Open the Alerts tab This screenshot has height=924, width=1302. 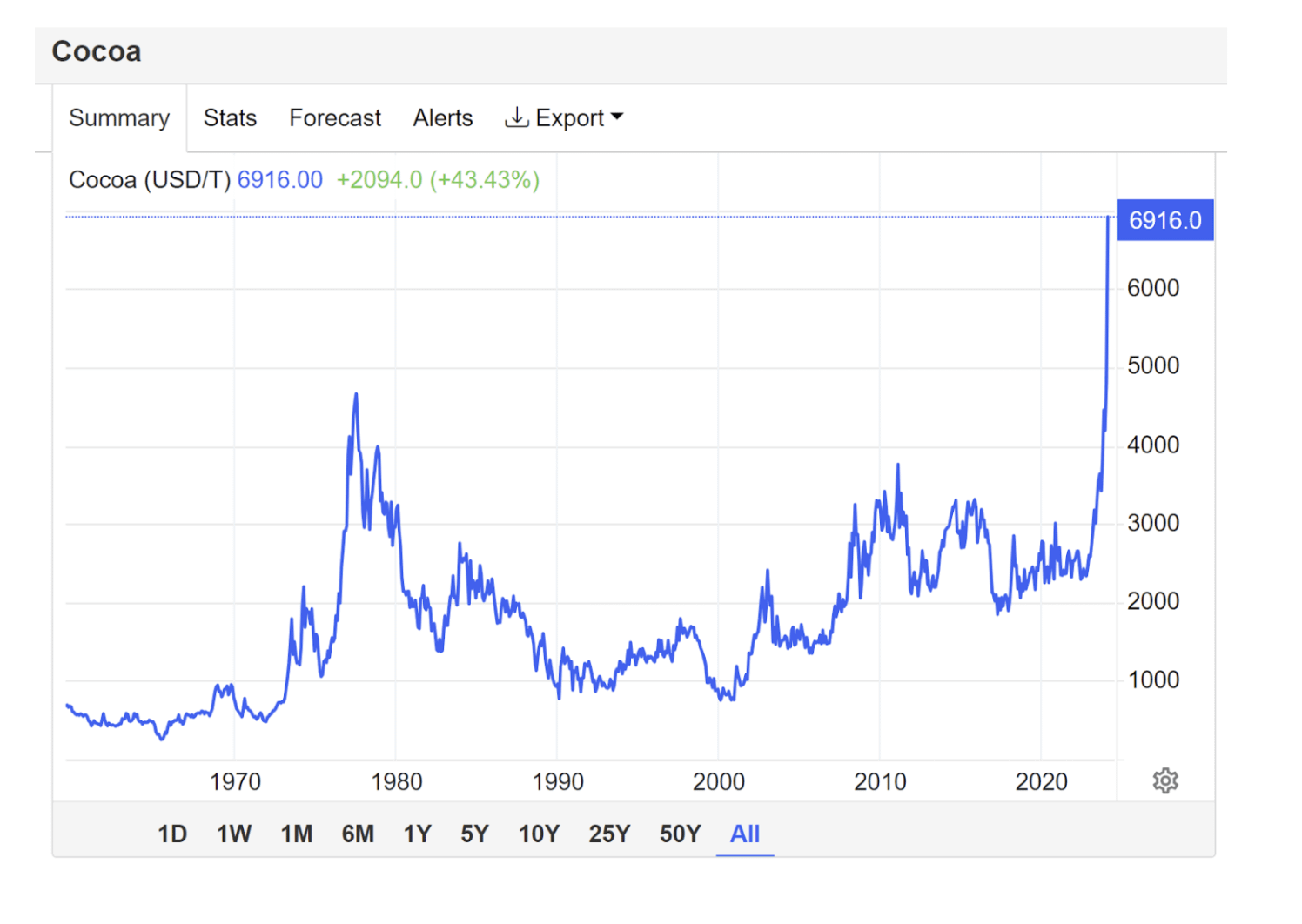tap(443, 117)
